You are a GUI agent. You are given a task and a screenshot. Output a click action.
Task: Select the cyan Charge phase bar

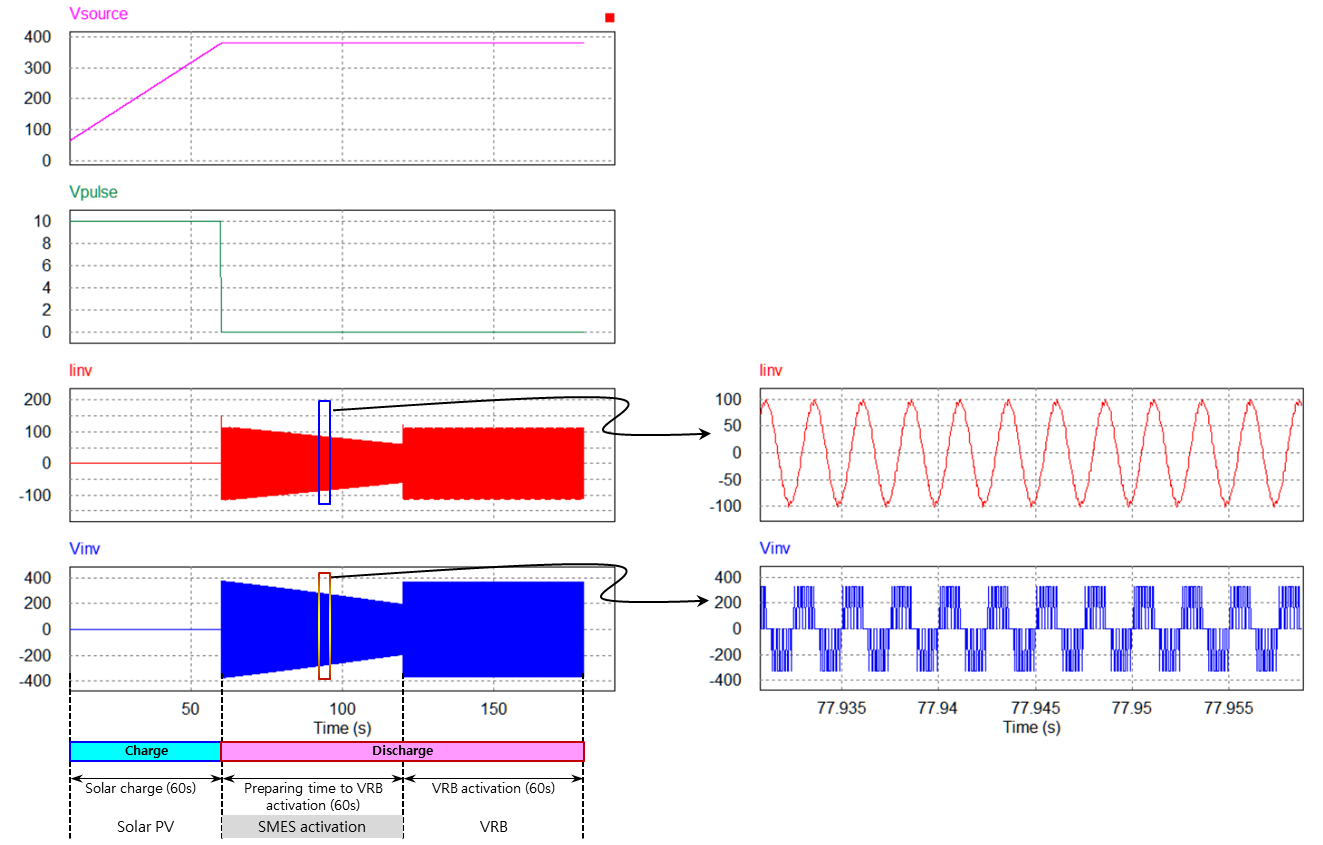145,751
